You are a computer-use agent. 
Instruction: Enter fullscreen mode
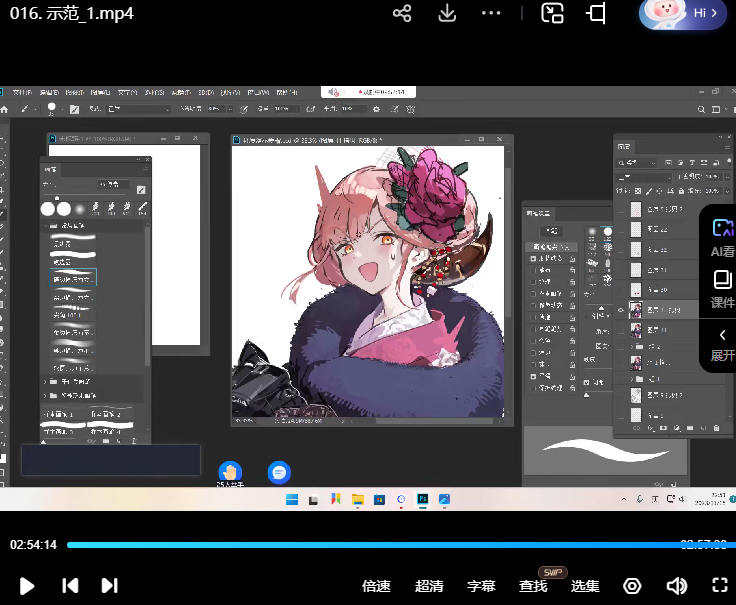click(719, 586)
